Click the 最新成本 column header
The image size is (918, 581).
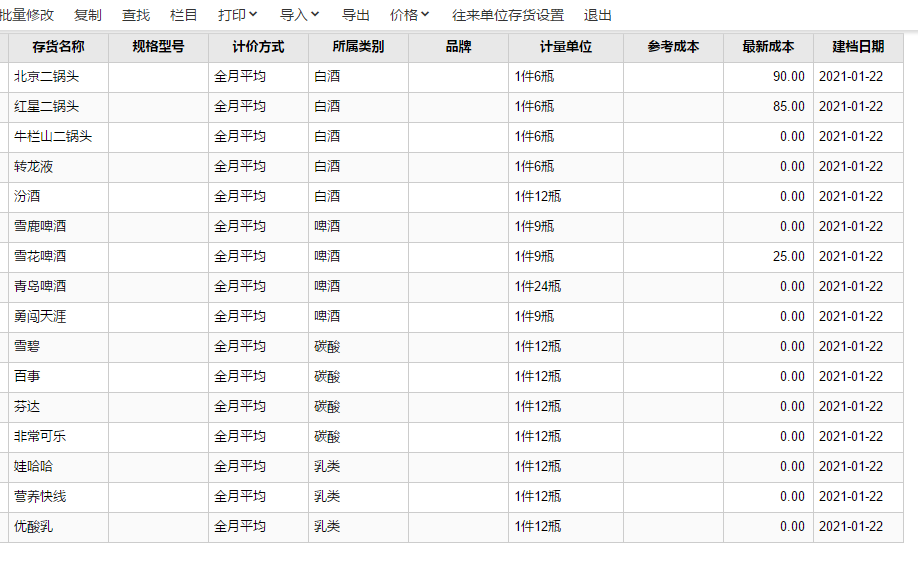768,47
